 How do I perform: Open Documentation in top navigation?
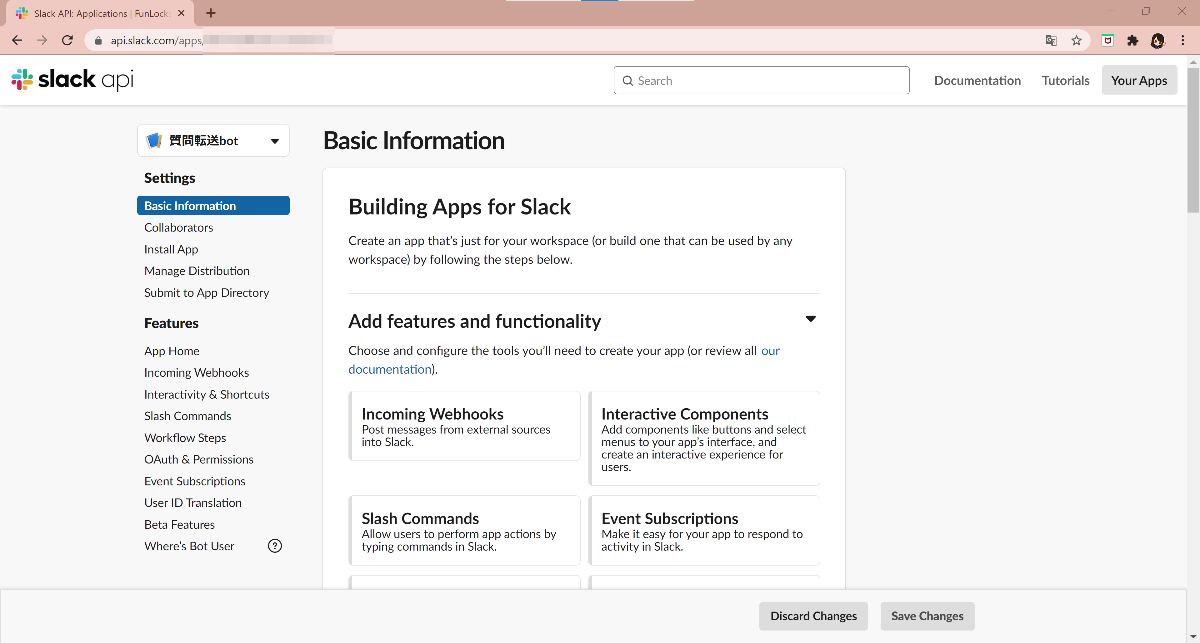pyautogui.click(x=977, y=81)
